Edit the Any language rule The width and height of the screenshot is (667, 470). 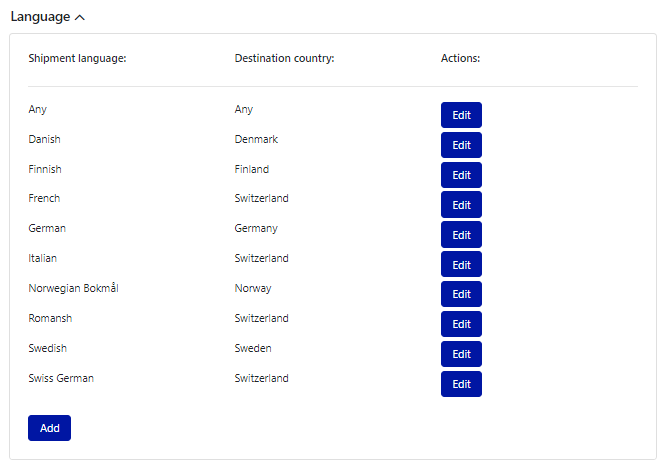[x=461, y=115]
